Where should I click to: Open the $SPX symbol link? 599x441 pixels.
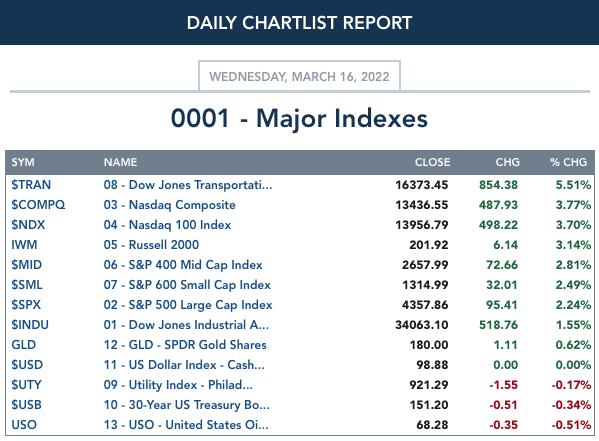pyautogui.click(x=26, y=305)
